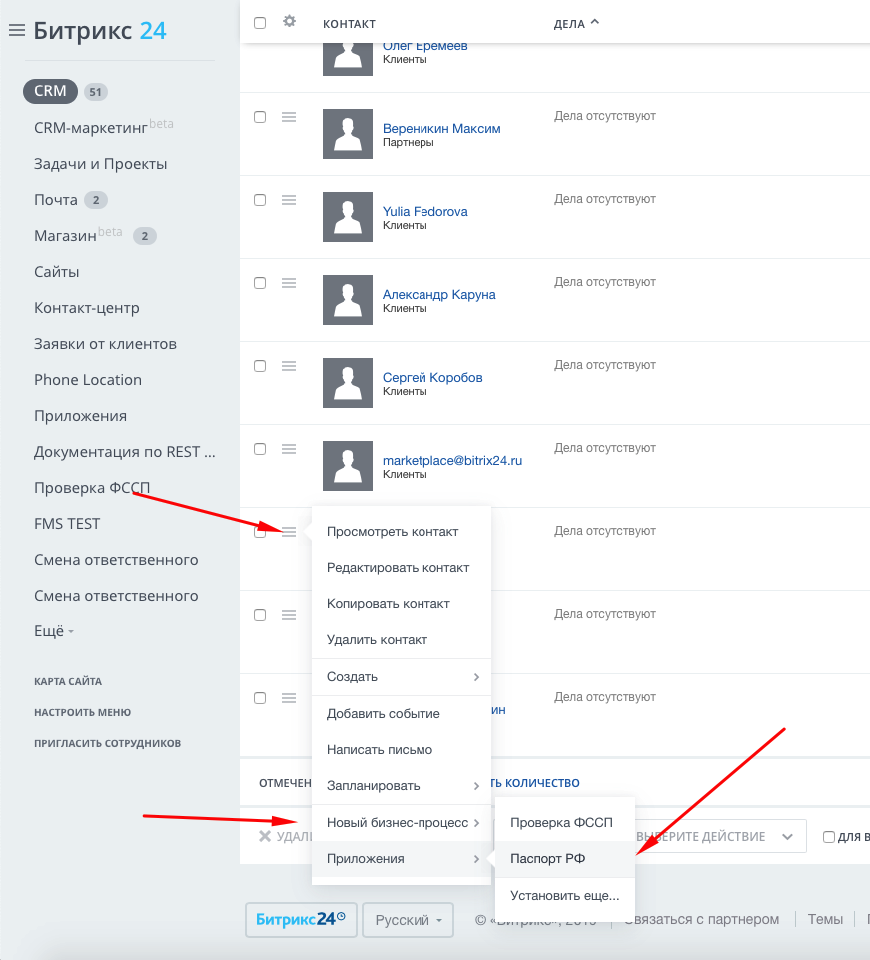Open the hamburger menu beside Битрикс 24 logo
The width and height of the screenshot is (870, 960).
(x=17, y=30)
